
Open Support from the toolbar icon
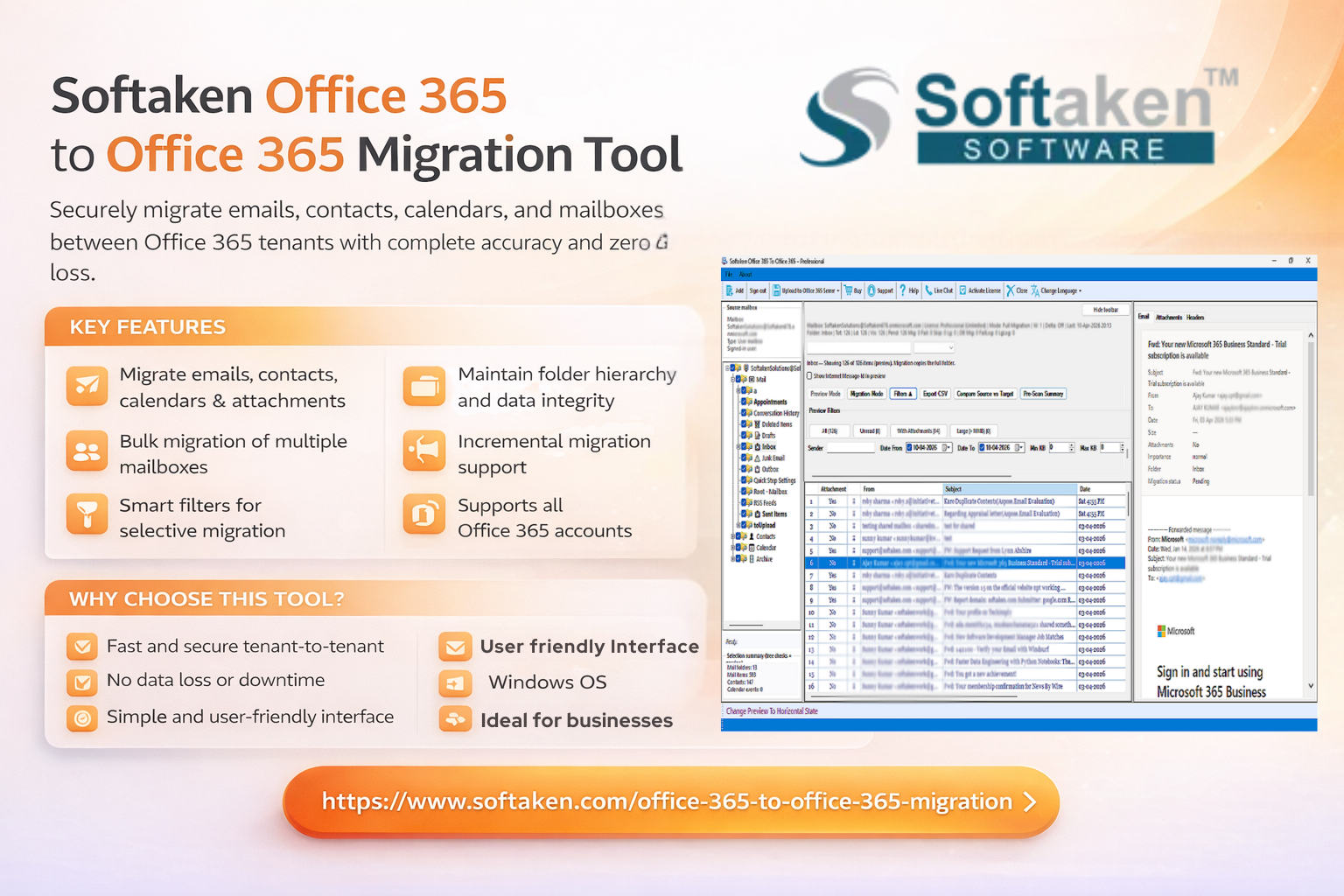871,290
